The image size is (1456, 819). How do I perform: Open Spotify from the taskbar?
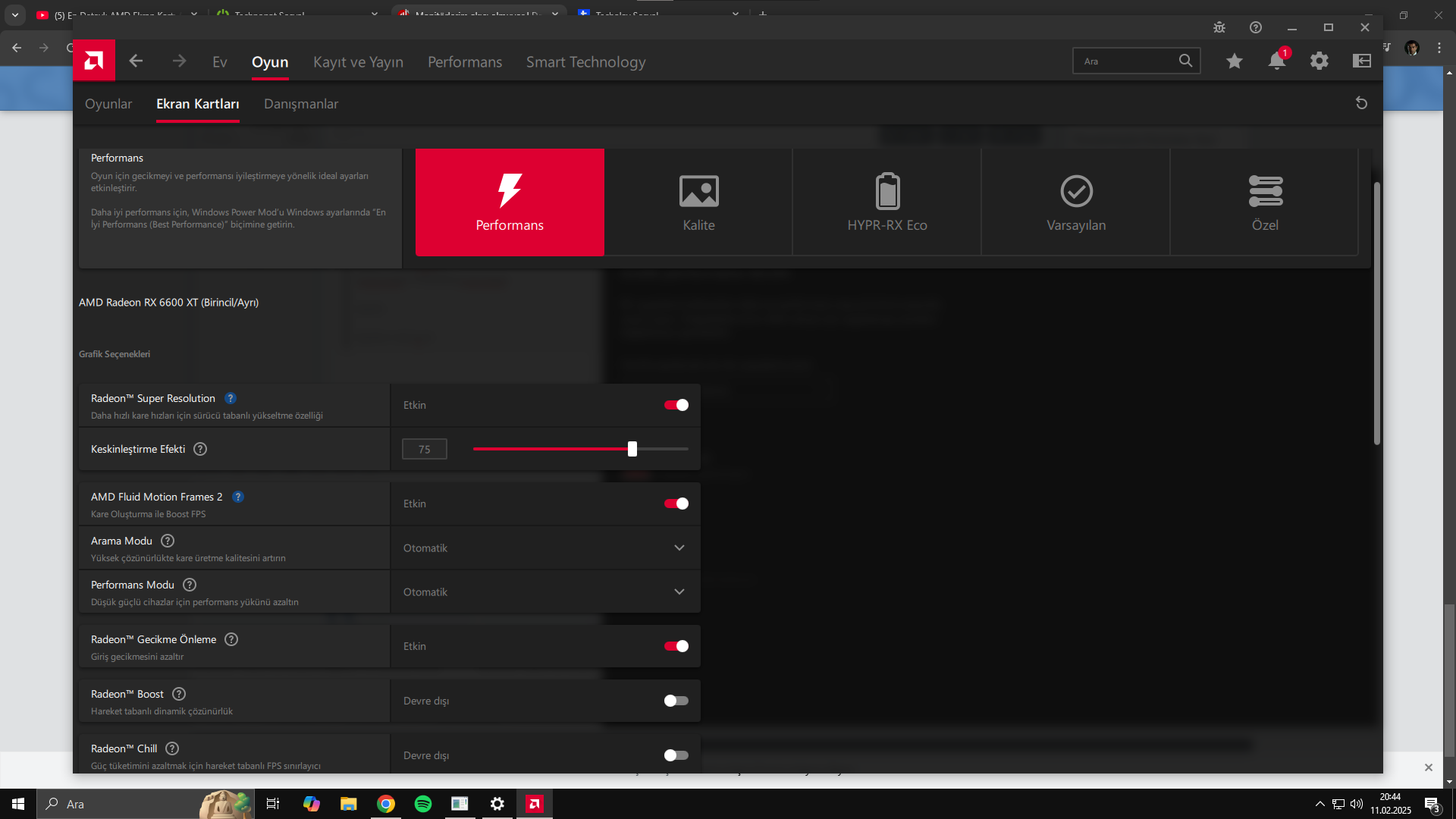click(x=423, y=804)
